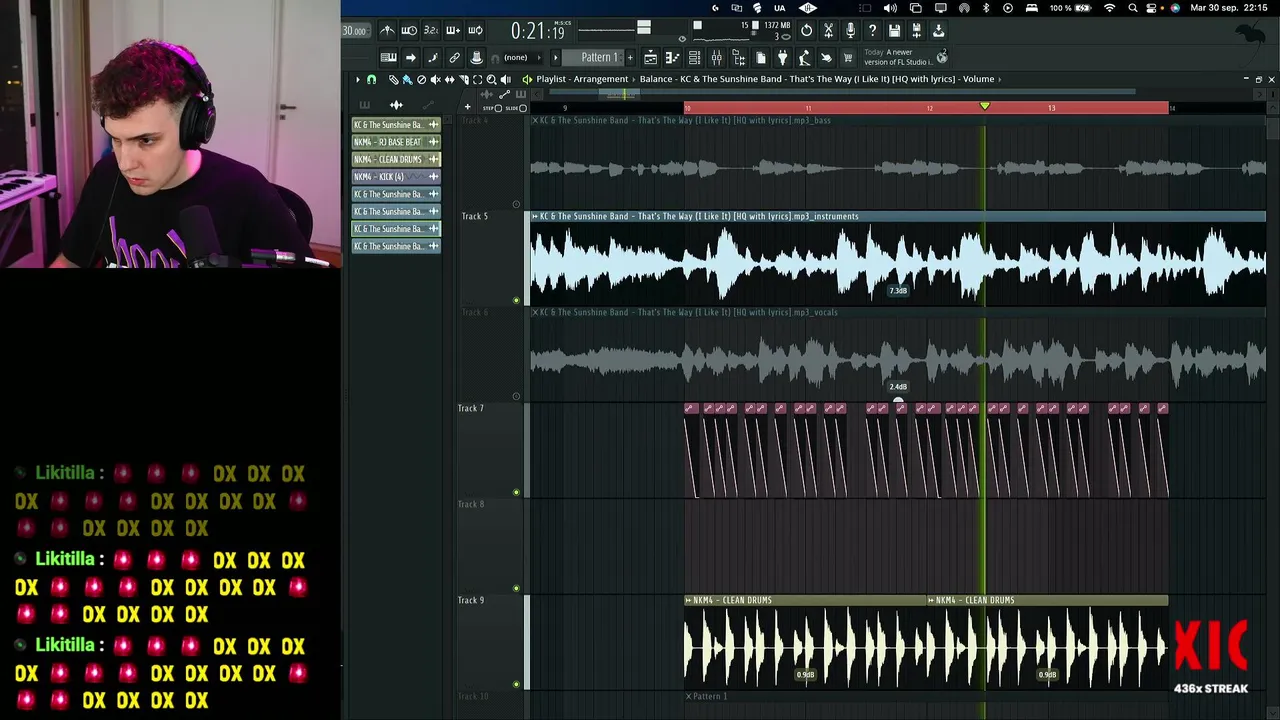
Task: Toggle SLIDE mode checkbox
Action: (522, 108)
